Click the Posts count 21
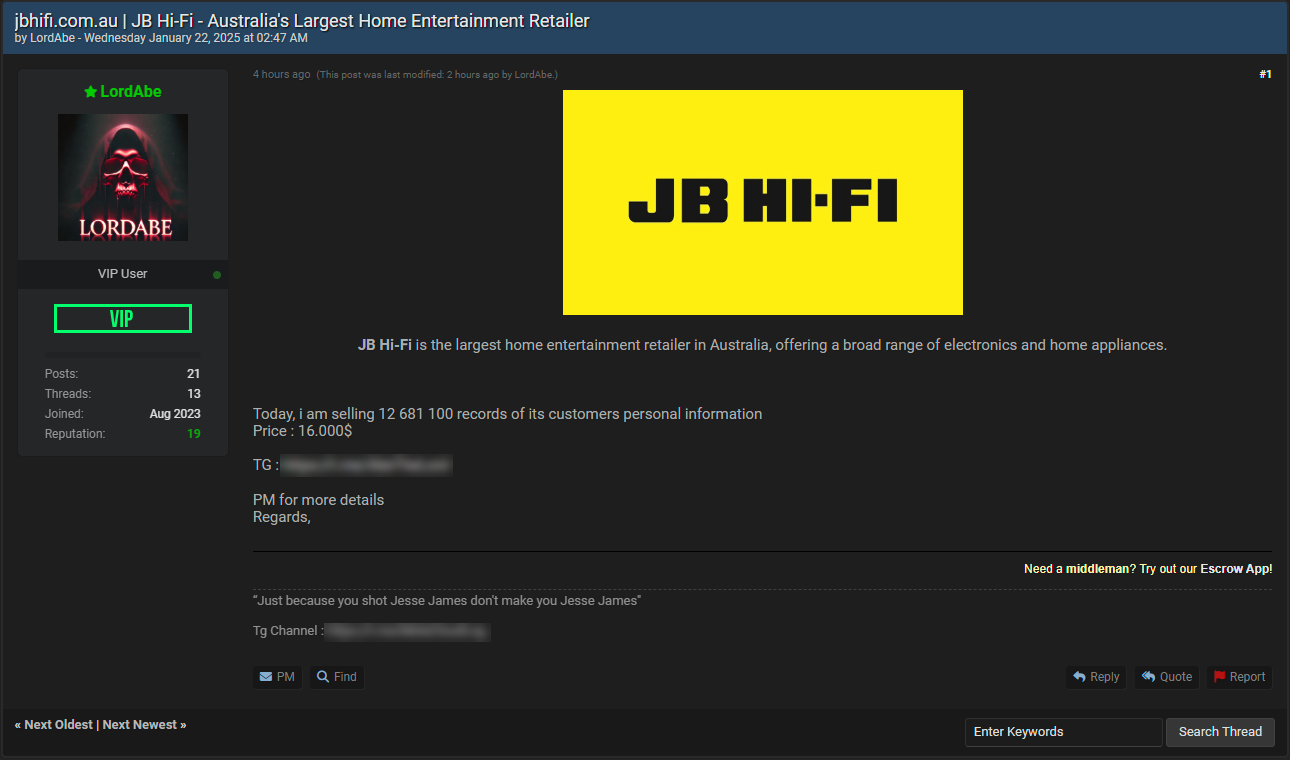Image resolution: width=1290 pixels, height=760 pixels. click(193, 374)
